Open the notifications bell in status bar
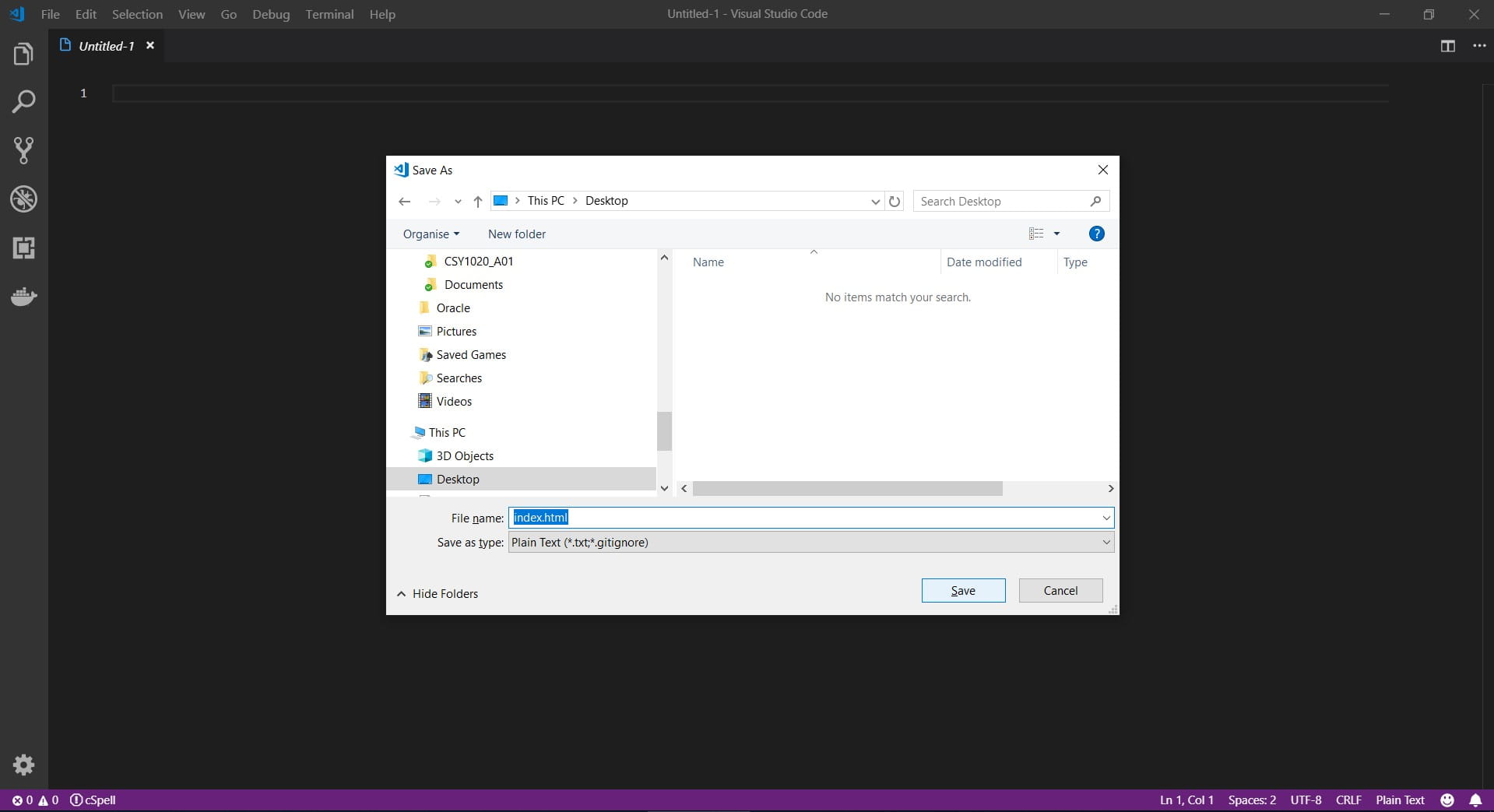Image resolution: width=1494 pixels, height=812 pixels. 1475,800
